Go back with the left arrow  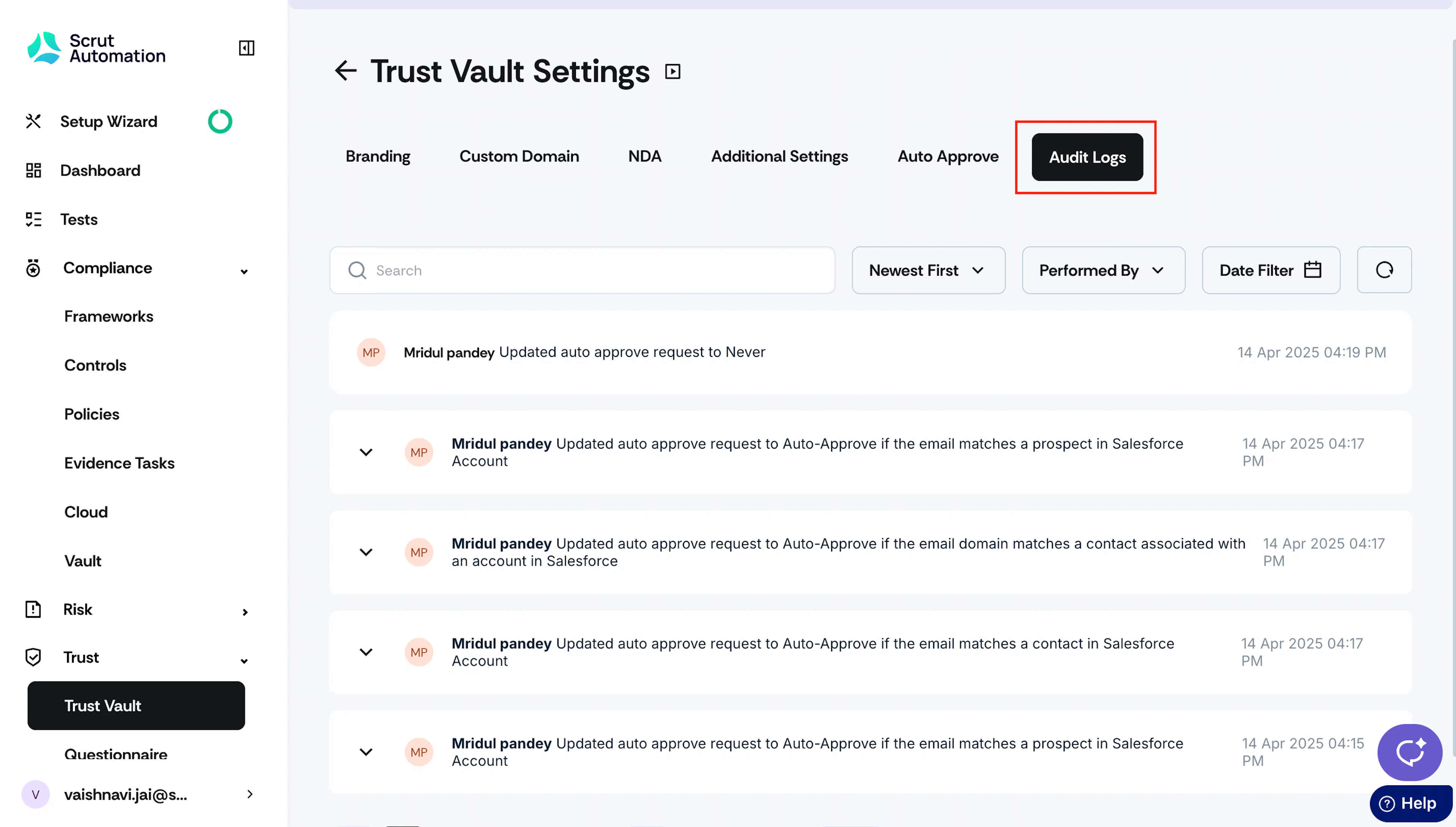pyautogui.click(x=345, y=71)
